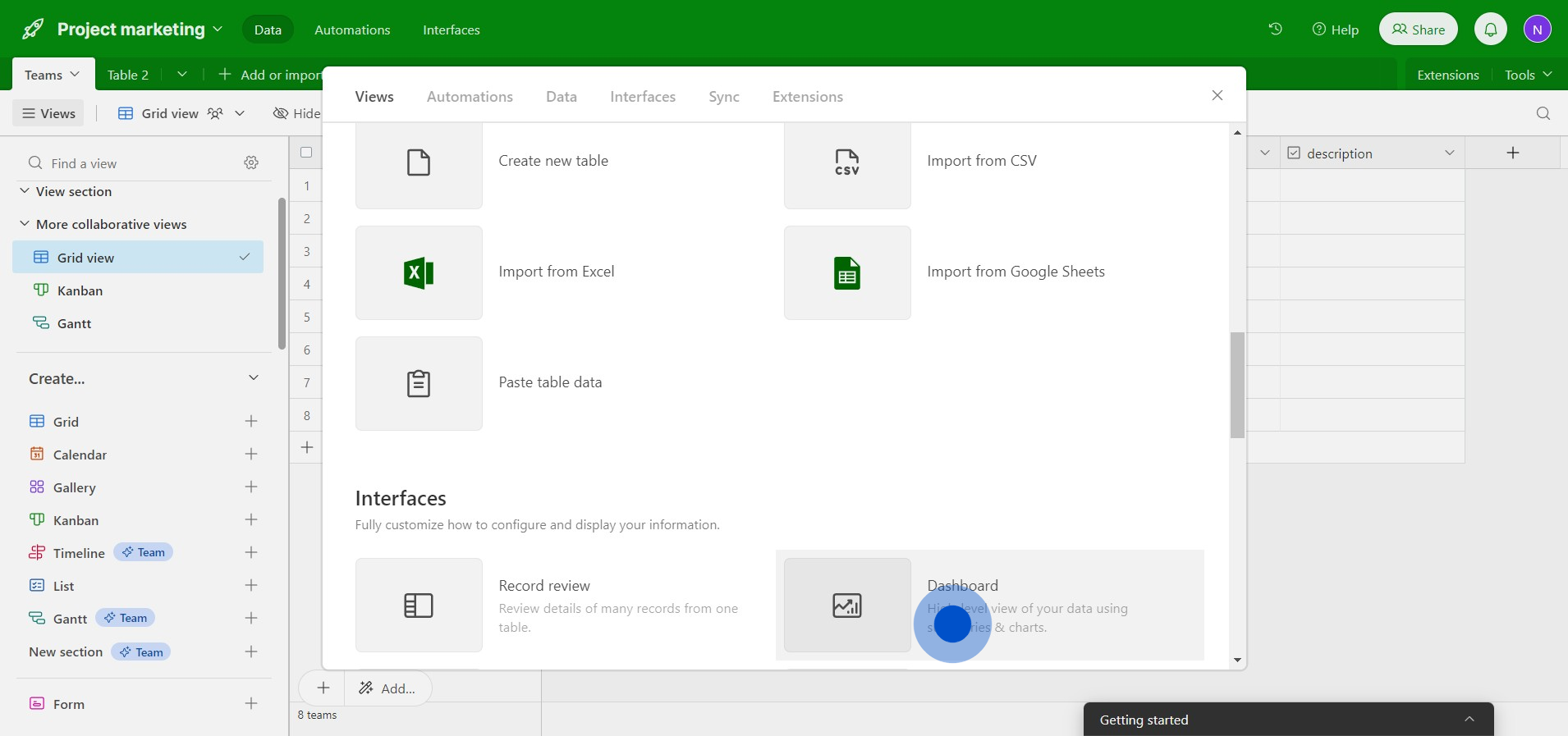Open top Automations navigation item
Screen dimensions: 1568x736
pyautogui.click(x=352, y=30)
